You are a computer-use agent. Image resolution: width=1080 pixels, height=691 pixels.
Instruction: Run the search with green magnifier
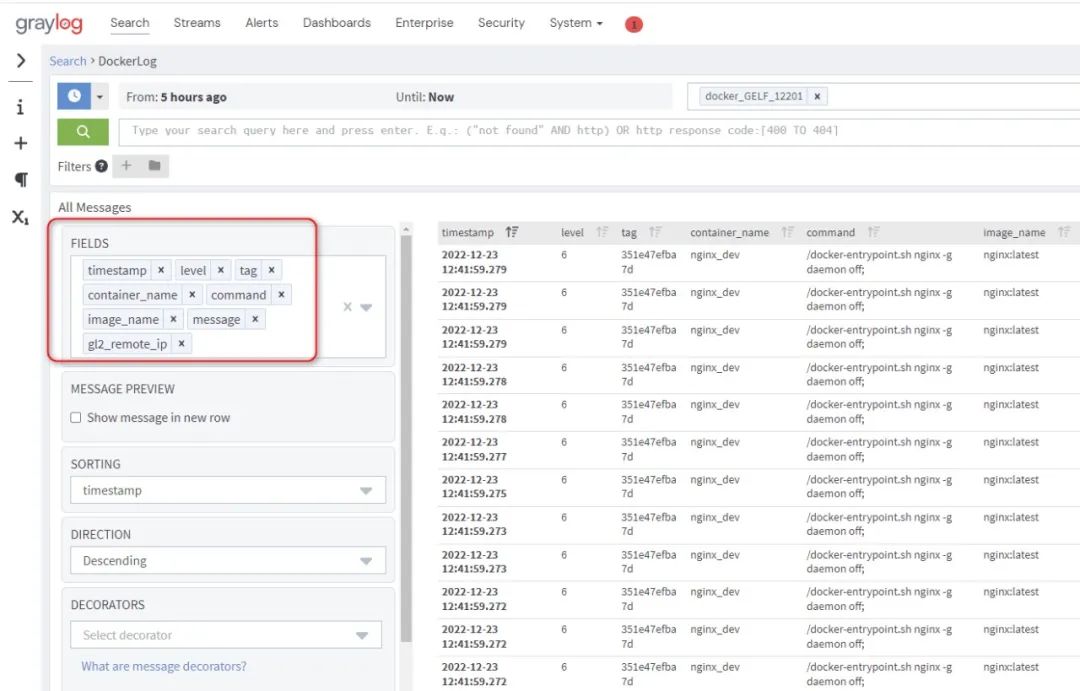pos(83,131)
